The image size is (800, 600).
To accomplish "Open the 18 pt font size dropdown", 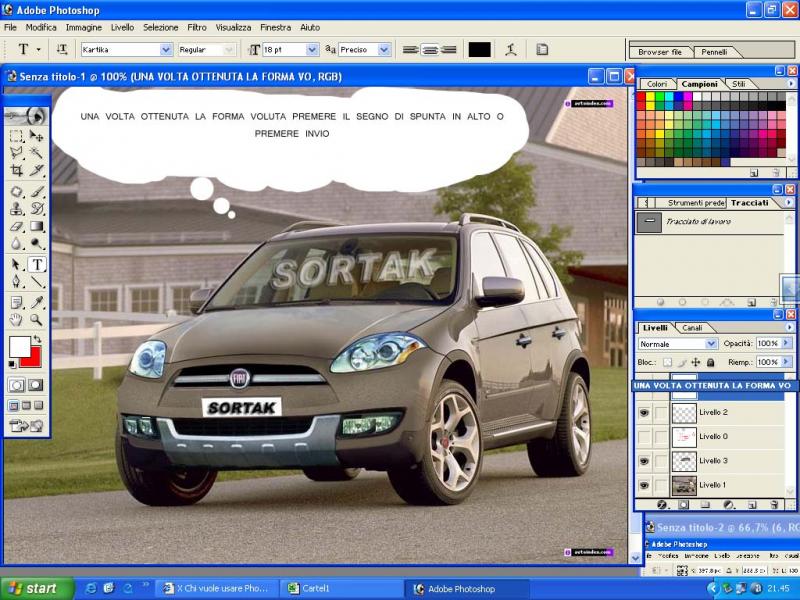I will coord(312,49).
